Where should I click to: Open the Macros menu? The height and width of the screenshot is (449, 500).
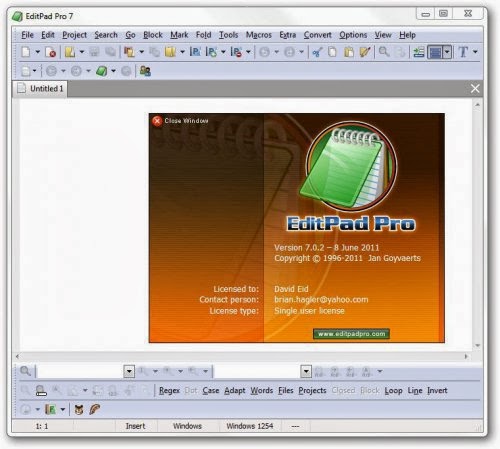259,35
